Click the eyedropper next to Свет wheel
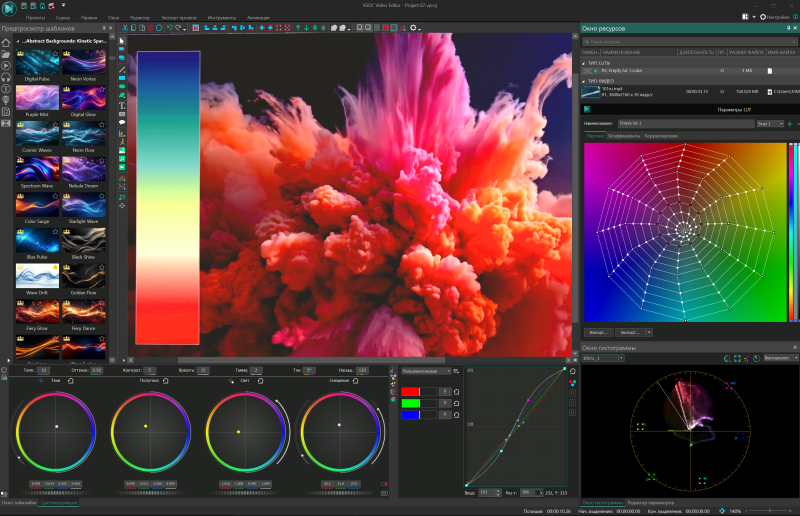This screenshot has width=800, height=516. [x=231, y=381]
